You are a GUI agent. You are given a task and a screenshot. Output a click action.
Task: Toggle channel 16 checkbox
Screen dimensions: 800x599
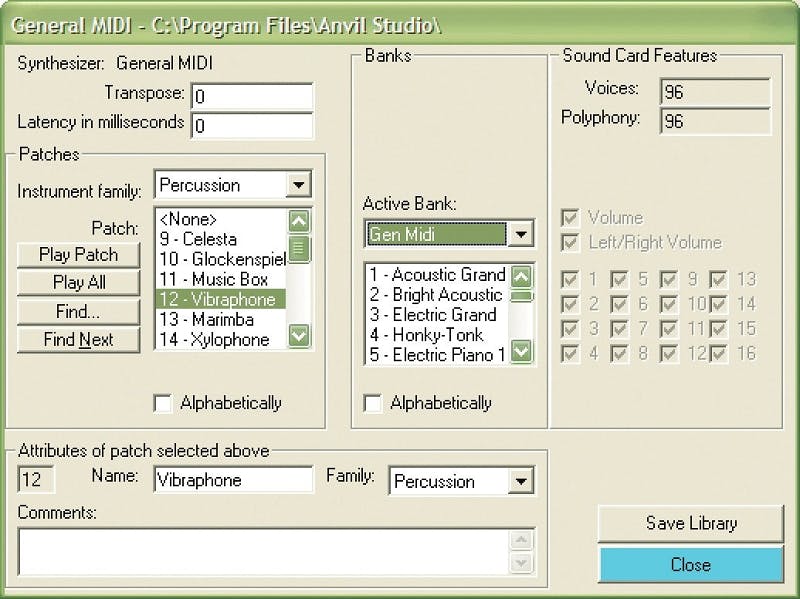718,353
